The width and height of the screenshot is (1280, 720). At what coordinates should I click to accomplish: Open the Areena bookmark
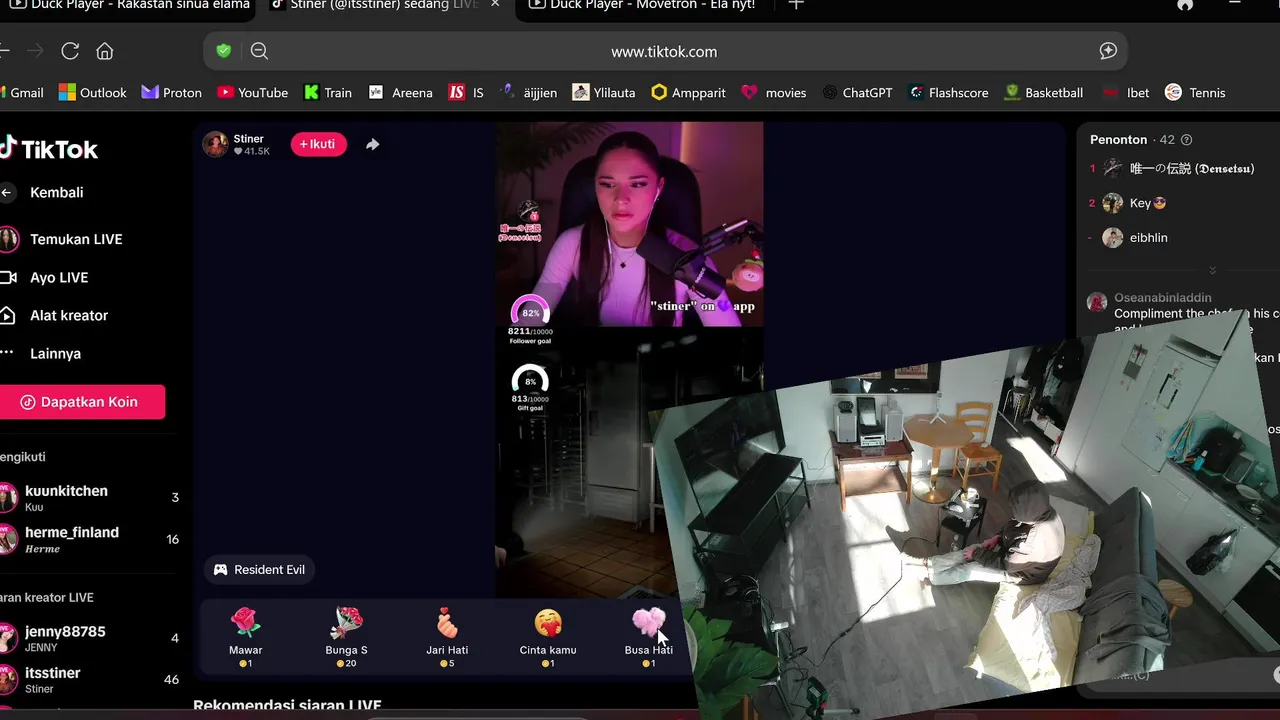(x=400, y=92)
